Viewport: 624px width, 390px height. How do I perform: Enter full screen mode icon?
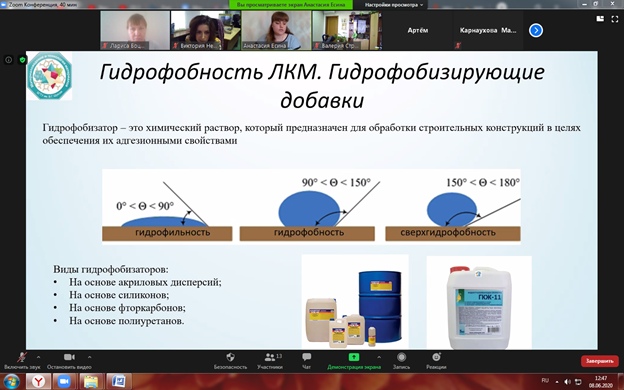(614, 19)
